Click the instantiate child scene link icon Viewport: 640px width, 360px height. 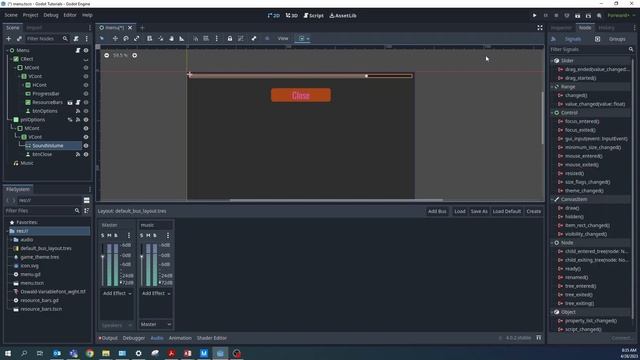point(19,39)
